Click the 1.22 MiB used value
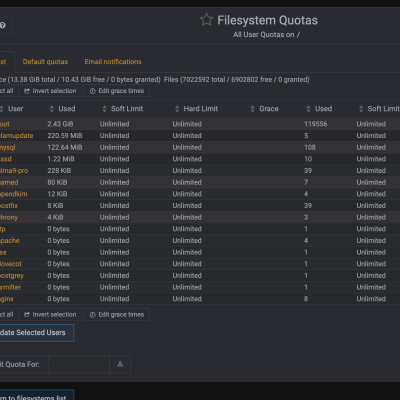The height and width of the screenshot is (400, 400). pos(61,159)
